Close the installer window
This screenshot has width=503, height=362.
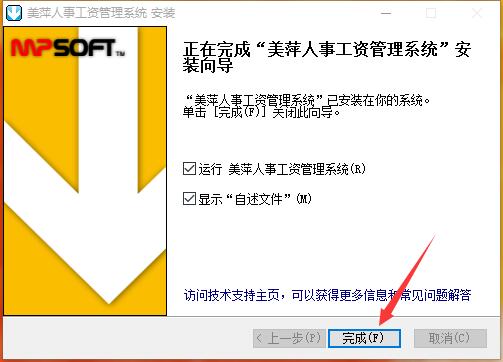tap(477, 13)
